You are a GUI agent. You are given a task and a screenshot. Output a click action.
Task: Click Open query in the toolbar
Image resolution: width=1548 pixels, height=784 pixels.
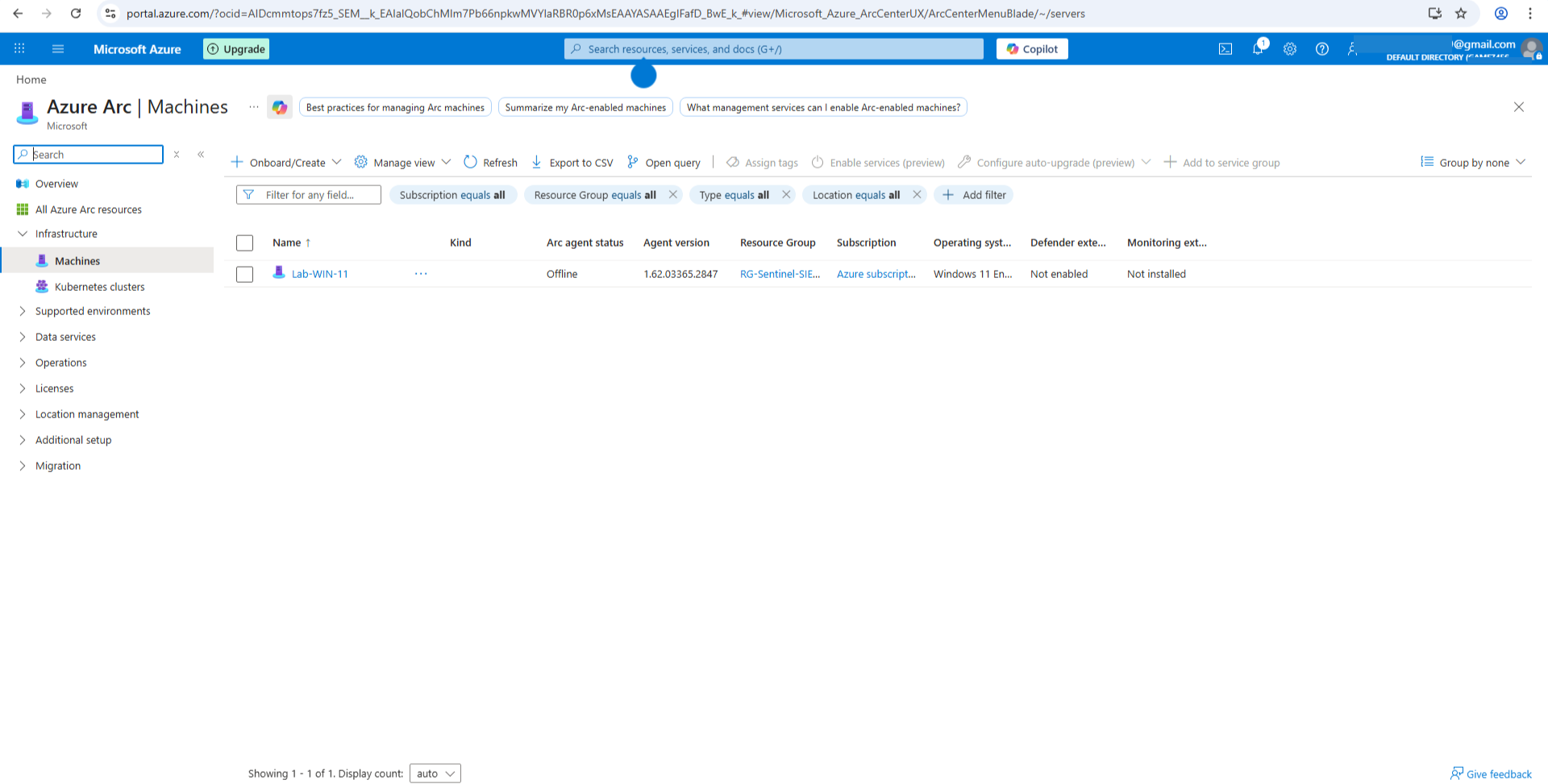point(664,163)
